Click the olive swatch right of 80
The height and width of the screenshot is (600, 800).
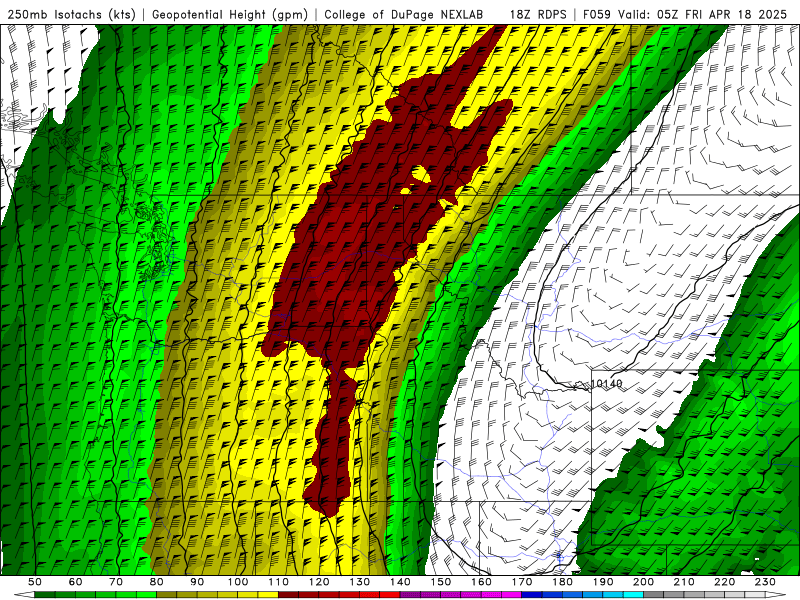[167, 595]
